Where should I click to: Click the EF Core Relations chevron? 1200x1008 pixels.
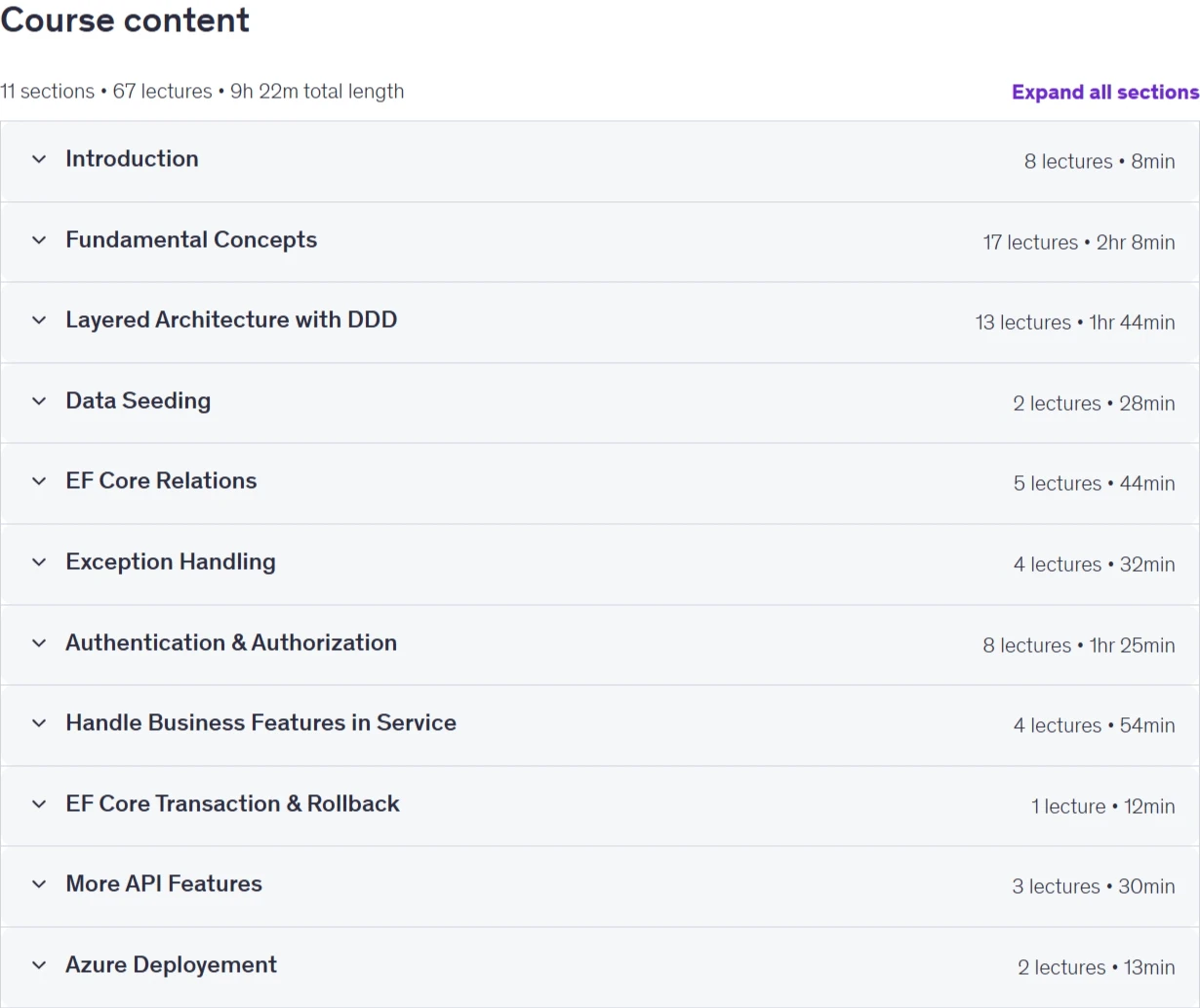pyautogui.click(x=39, y=481)
